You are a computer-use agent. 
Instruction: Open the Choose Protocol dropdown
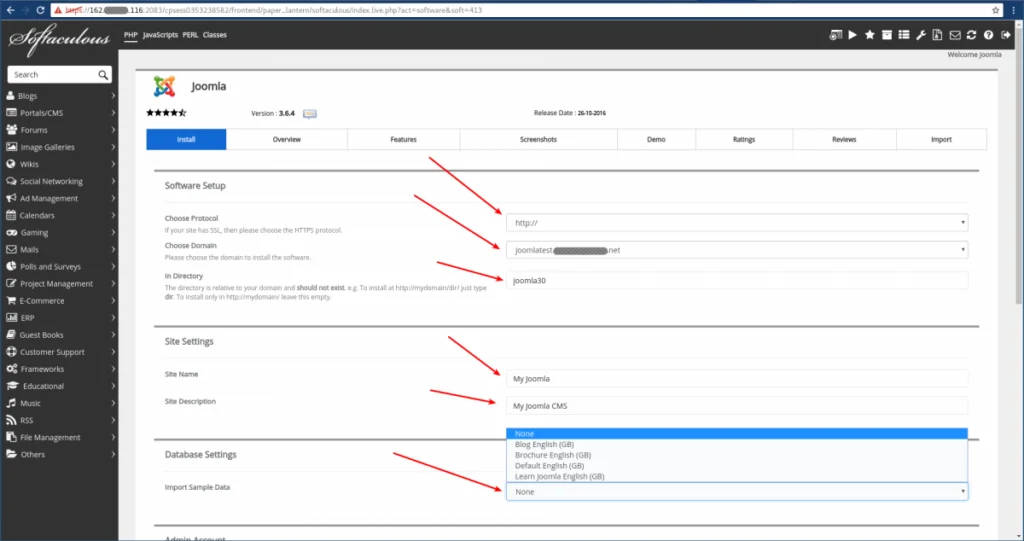click(737, 223)
